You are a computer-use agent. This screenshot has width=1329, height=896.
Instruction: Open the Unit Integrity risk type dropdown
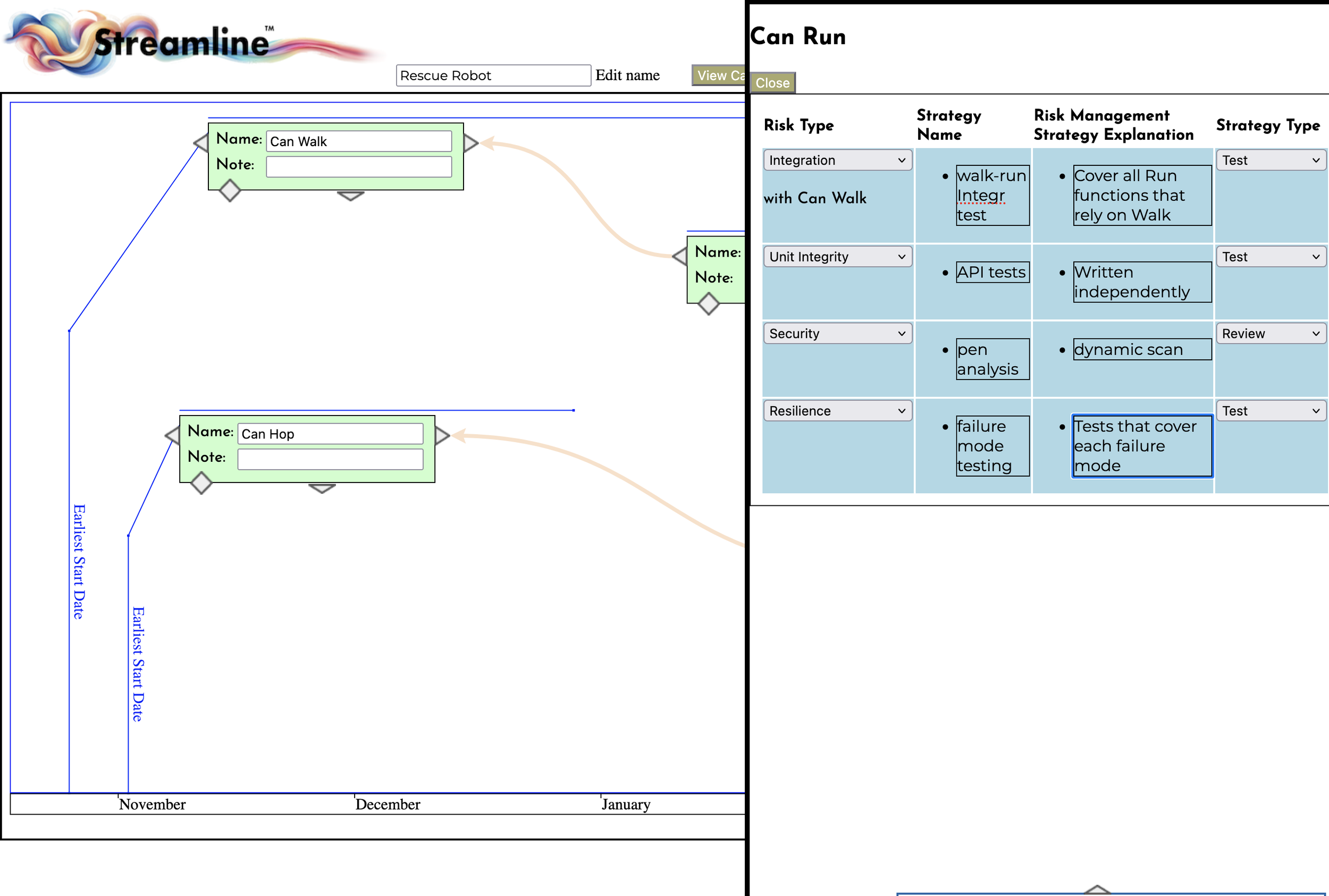[837, 257]
